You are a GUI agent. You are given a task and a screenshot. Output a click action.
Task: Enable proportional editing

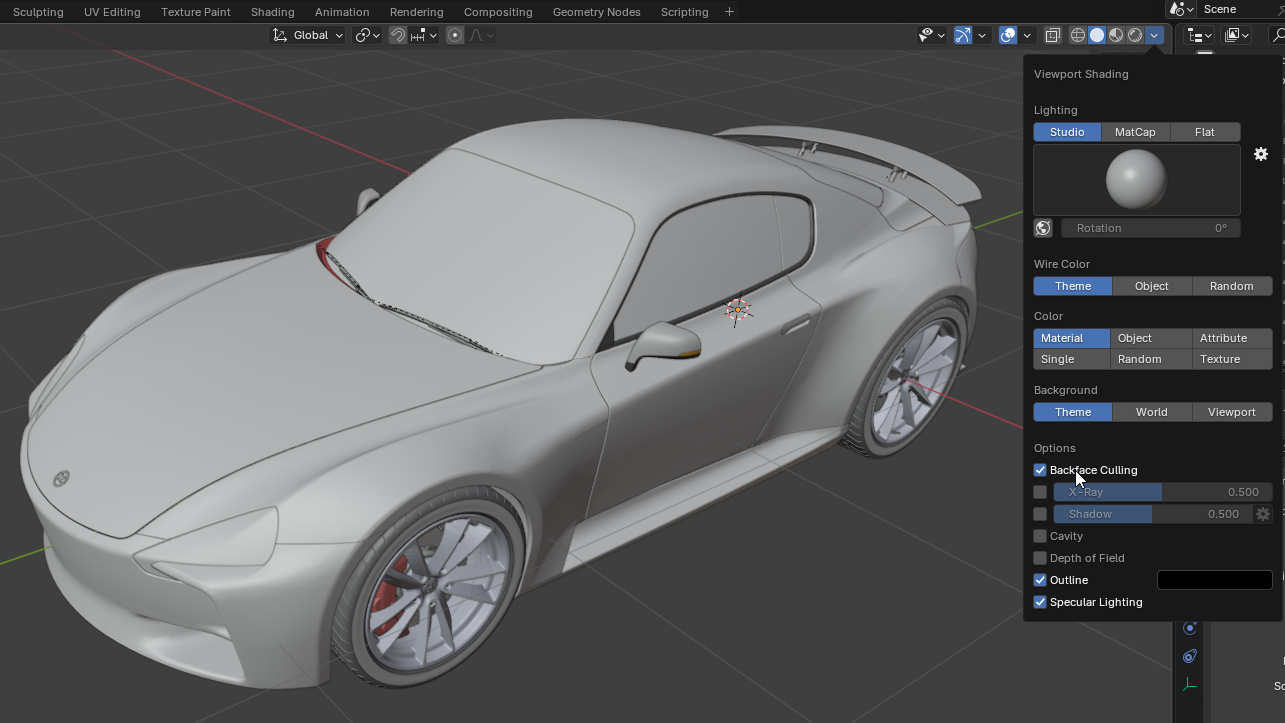(x=453, y=35)
